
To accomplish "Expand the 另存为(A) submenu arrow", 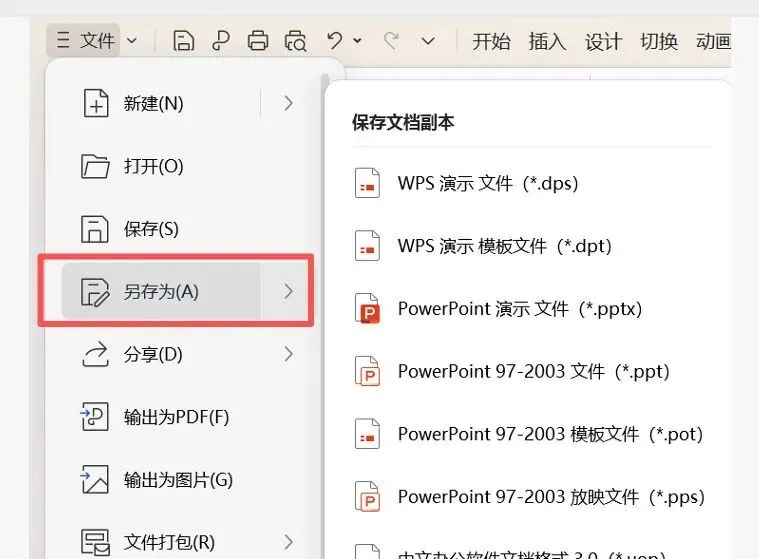I will [x=288, y=291].
